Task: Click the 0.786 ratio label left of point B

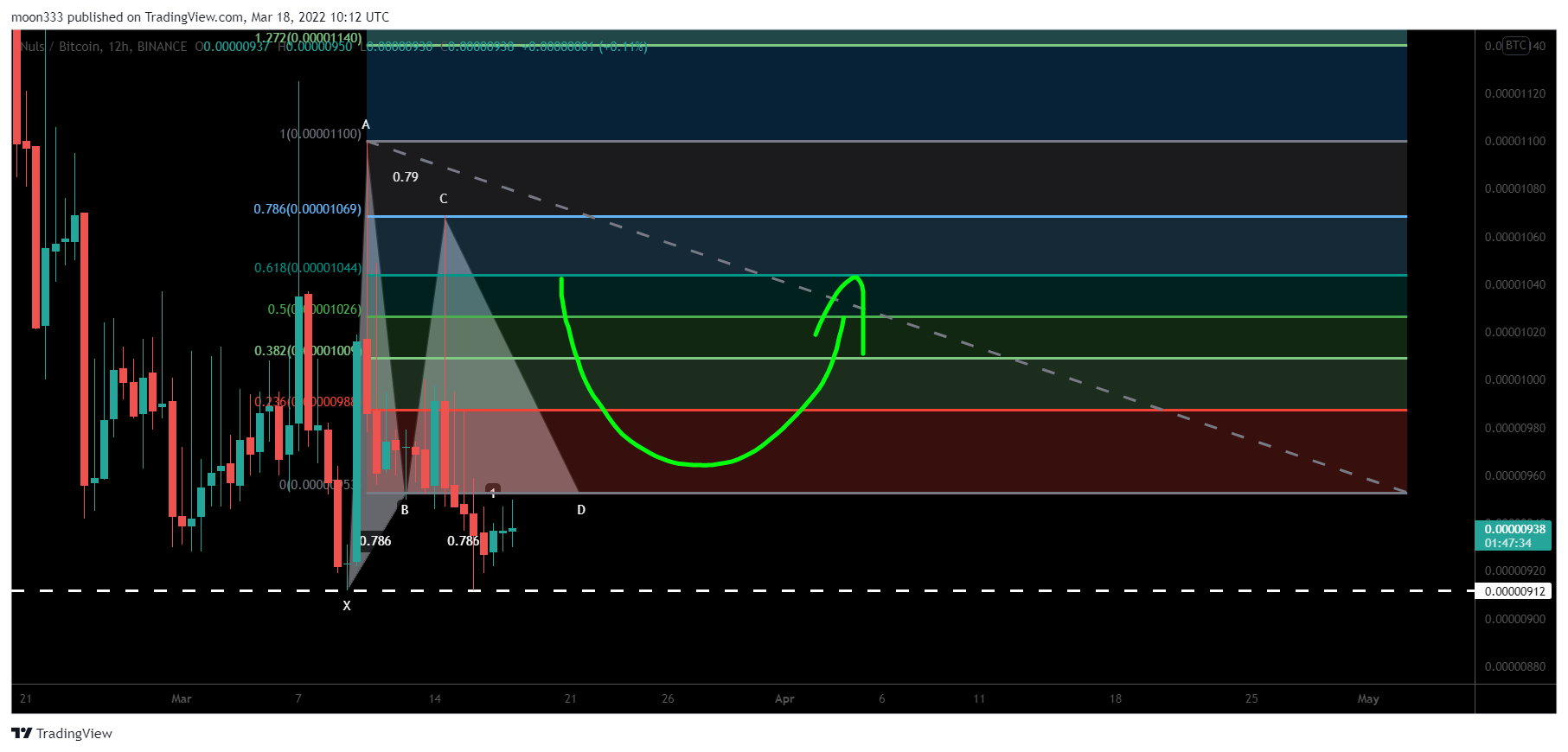Action: point(375,541)
